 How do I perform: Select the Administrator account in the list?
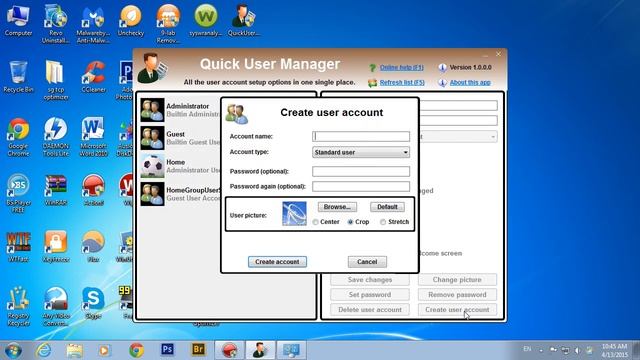pos(180,110)
